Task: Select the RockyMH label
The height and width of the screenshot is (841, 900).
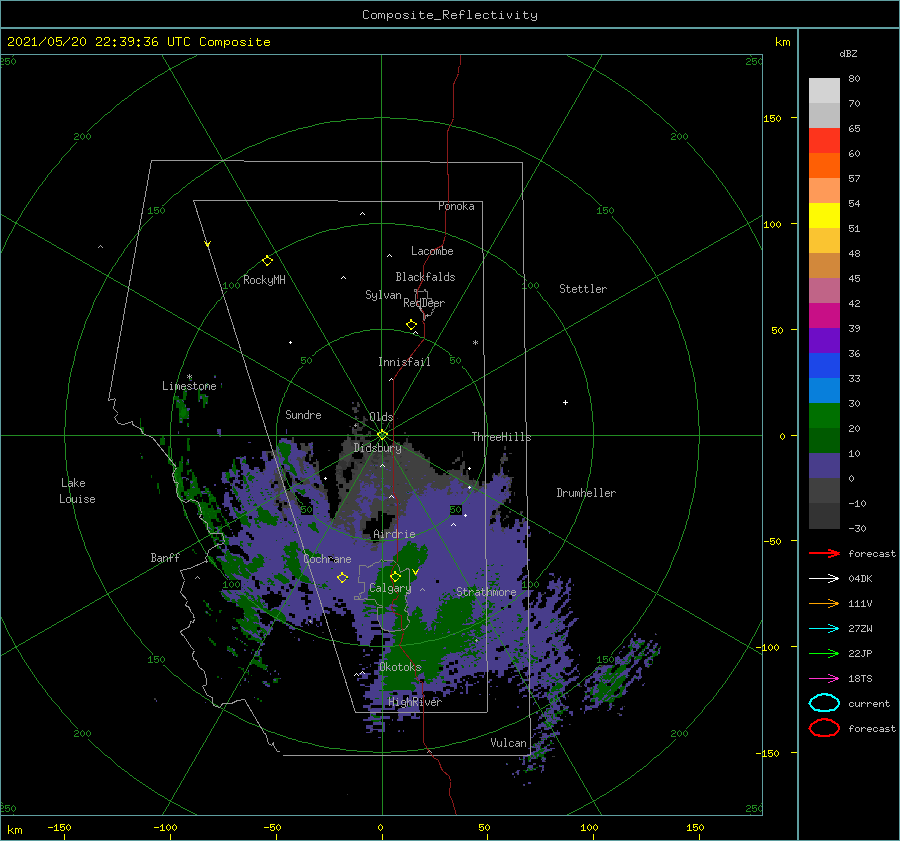Action: pos(264,280)
